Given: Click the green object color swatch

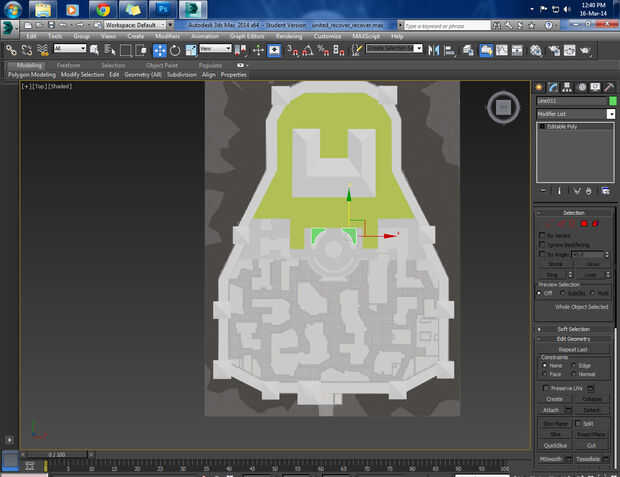Looking at the screenshot, I should click(612, 101).
